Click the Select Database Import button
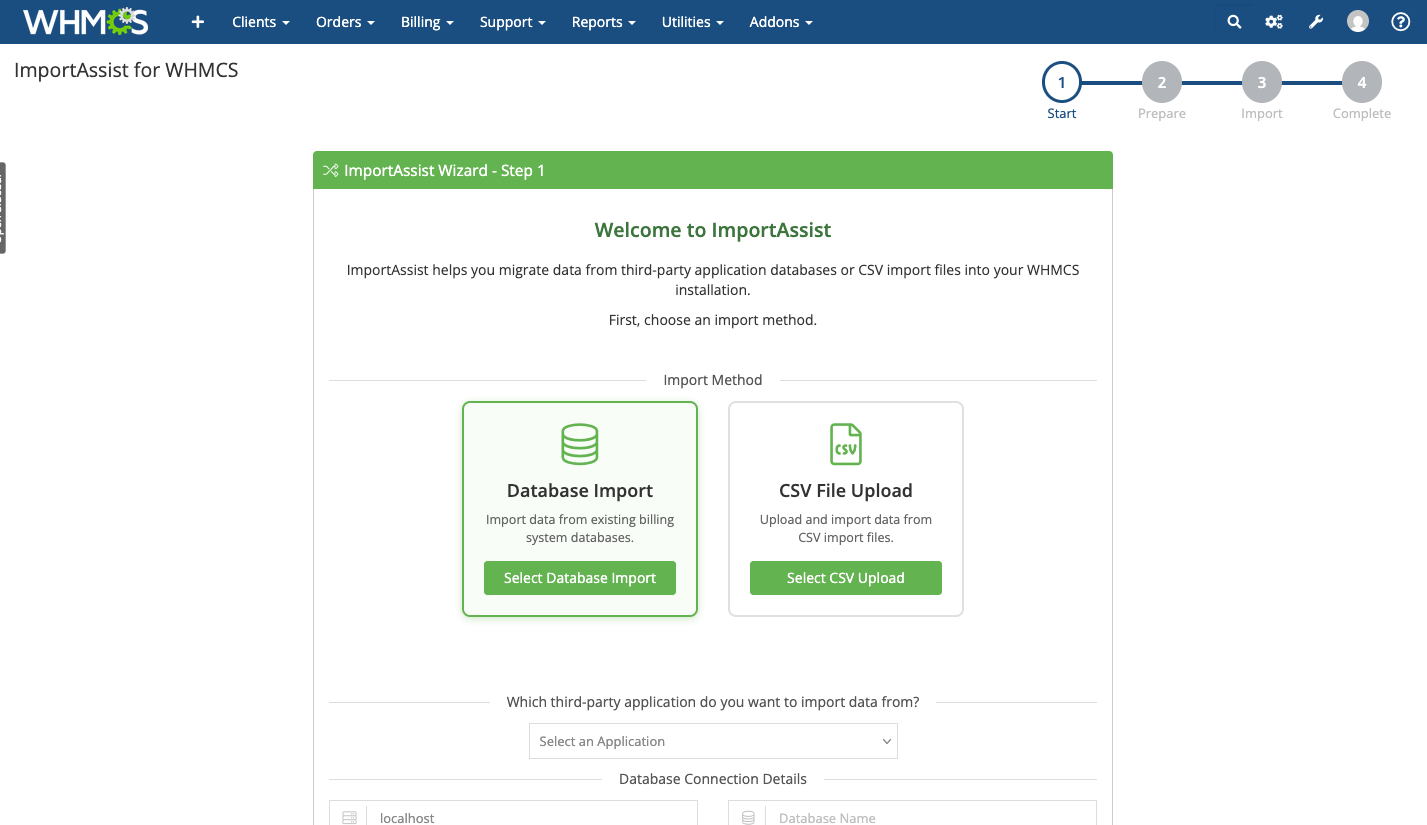The height and width of the screenshot is (825, 1427). click(580, 578)
